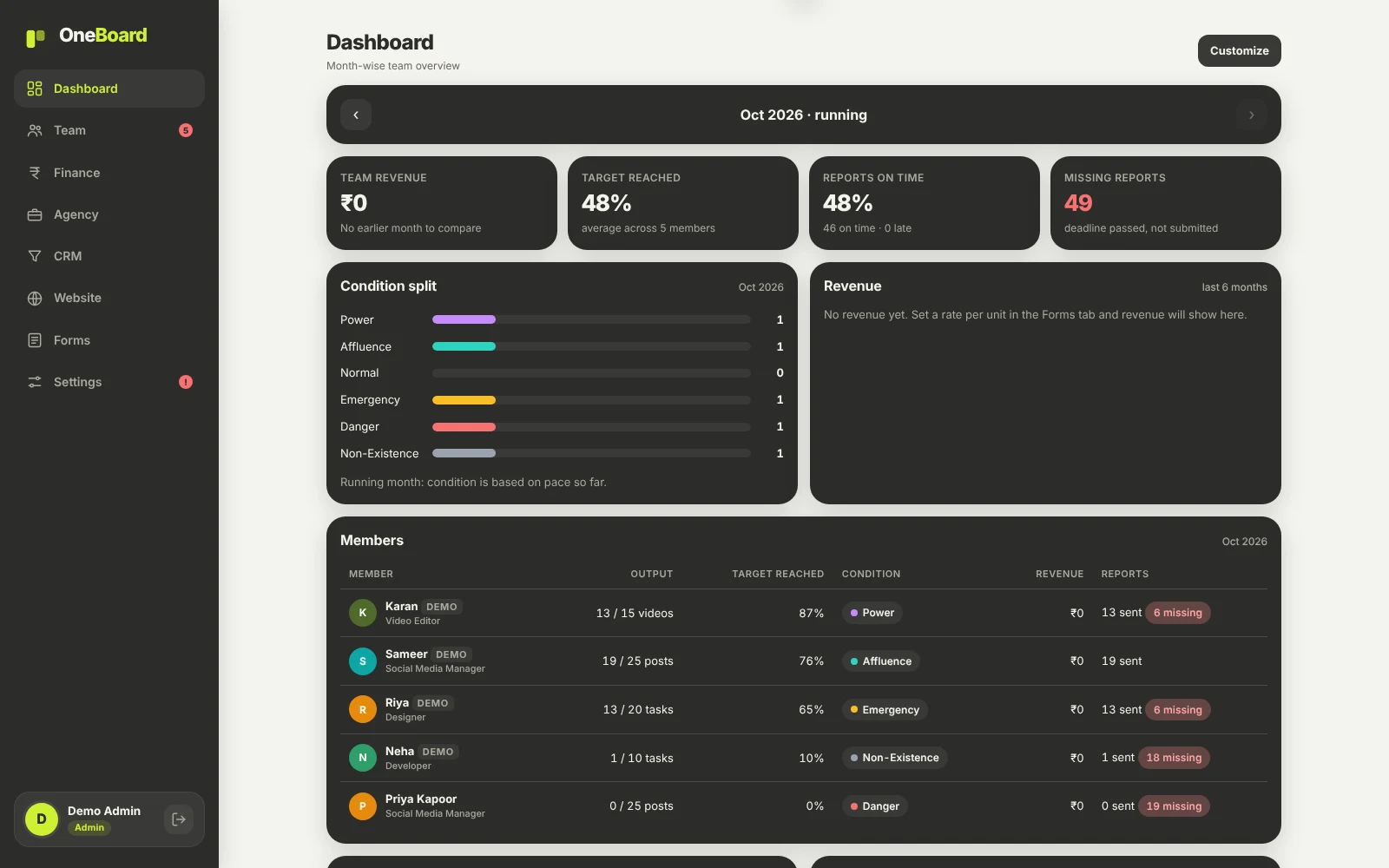
Task: Open the Team menu item
Action: (x=109, y=130)
